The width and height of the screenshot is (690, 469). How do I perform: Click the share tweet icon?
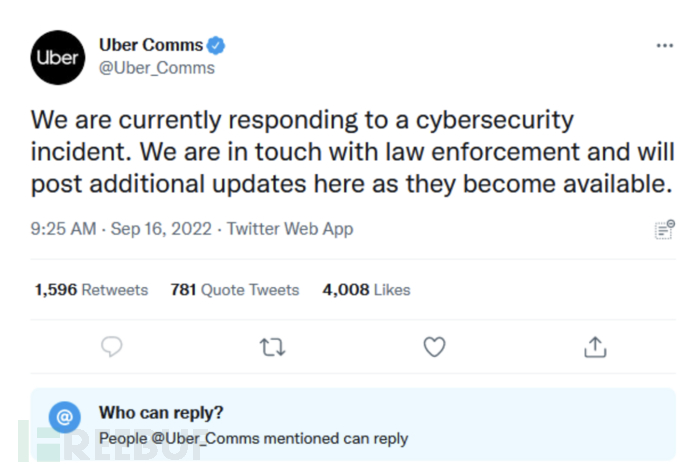pyautogui.click(x=595, y=346)
